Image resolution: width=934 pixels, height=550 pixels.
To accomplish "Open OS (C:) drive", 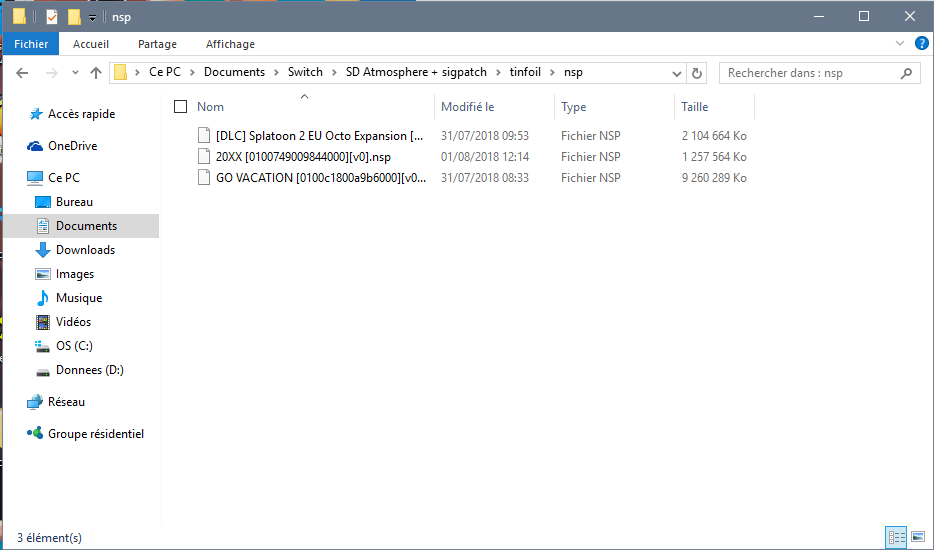I will (x=74, y=346).
